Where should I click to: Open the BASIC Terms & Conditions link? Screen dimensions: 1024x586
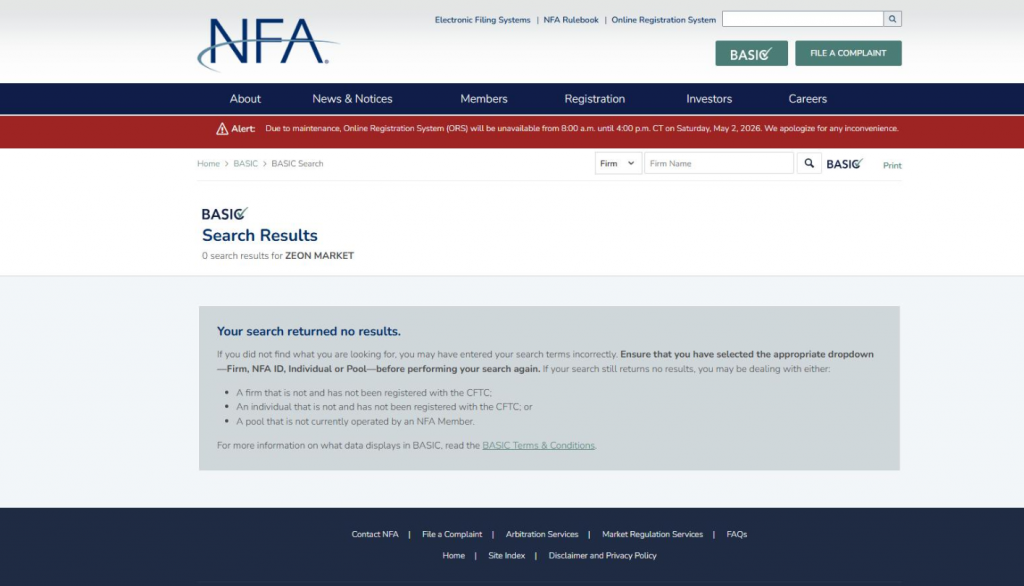(x=538, y=446)
